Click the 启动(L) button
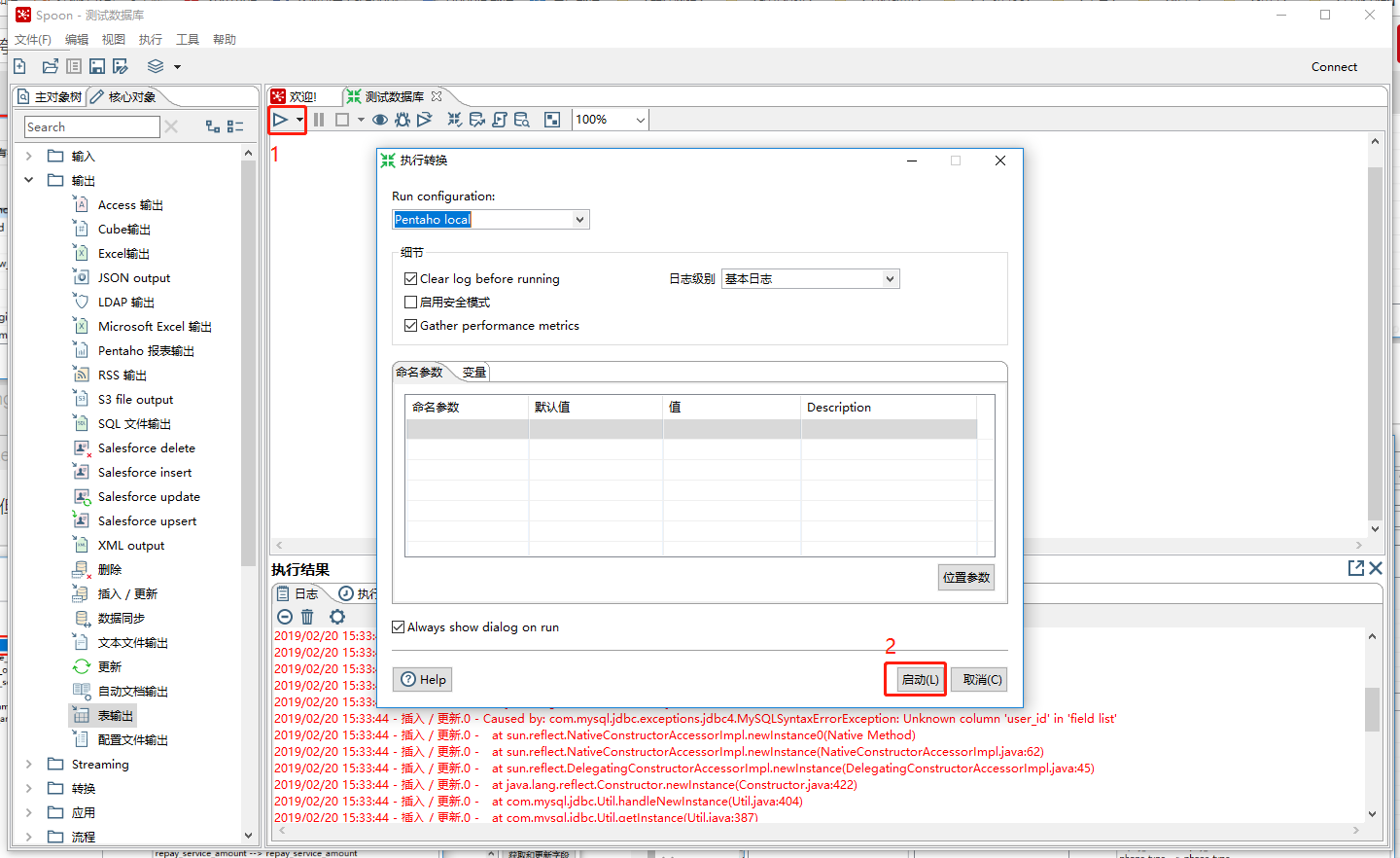 [x=920, y=679]
